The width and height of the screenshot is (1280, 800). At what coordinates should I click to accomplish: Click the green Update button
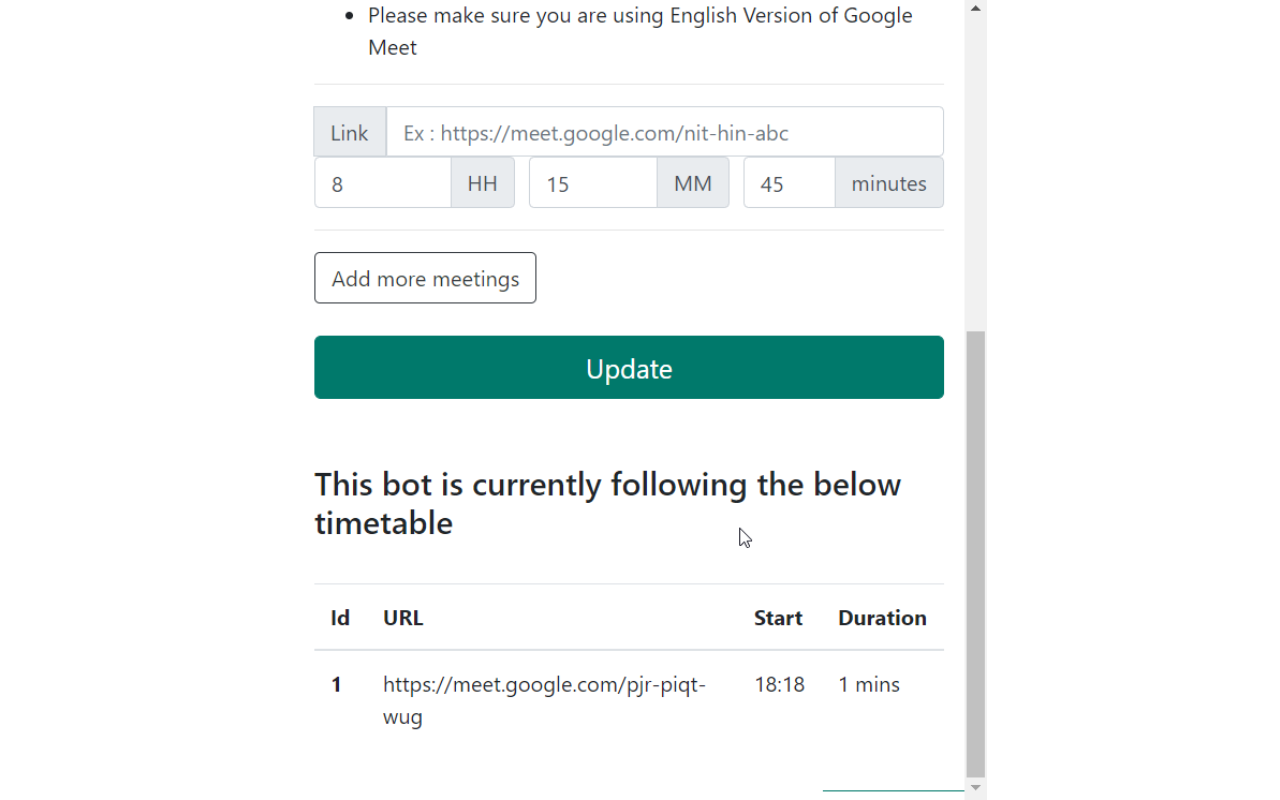(629, 368)
